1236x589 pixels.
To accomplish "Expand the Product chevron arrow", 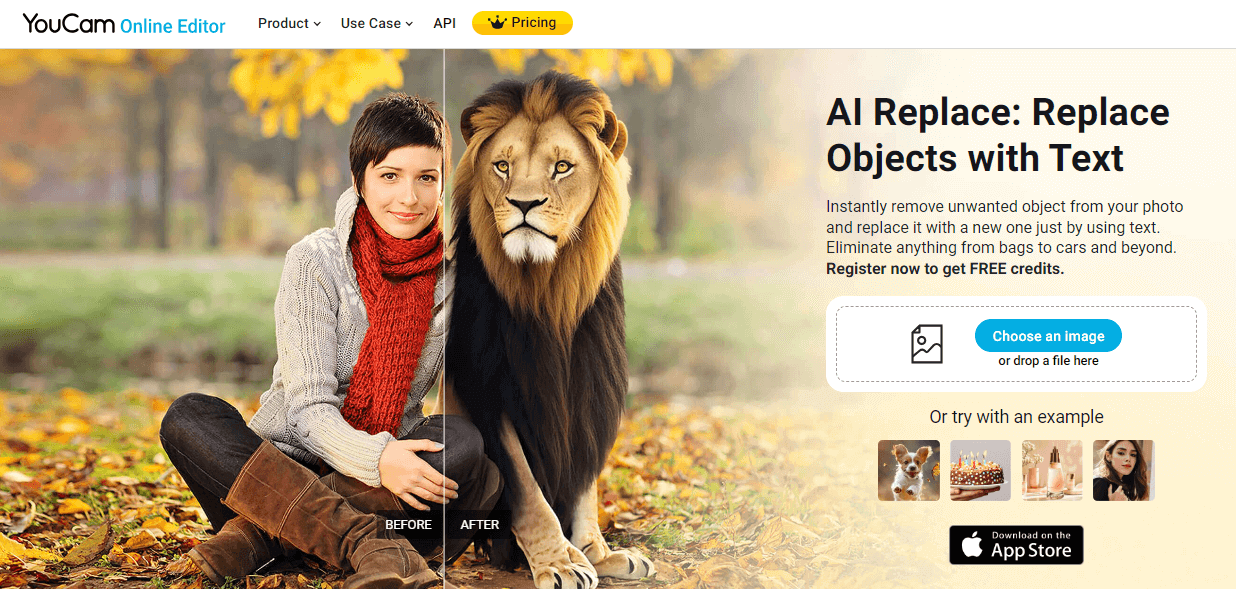I will (x=317, y=24).
